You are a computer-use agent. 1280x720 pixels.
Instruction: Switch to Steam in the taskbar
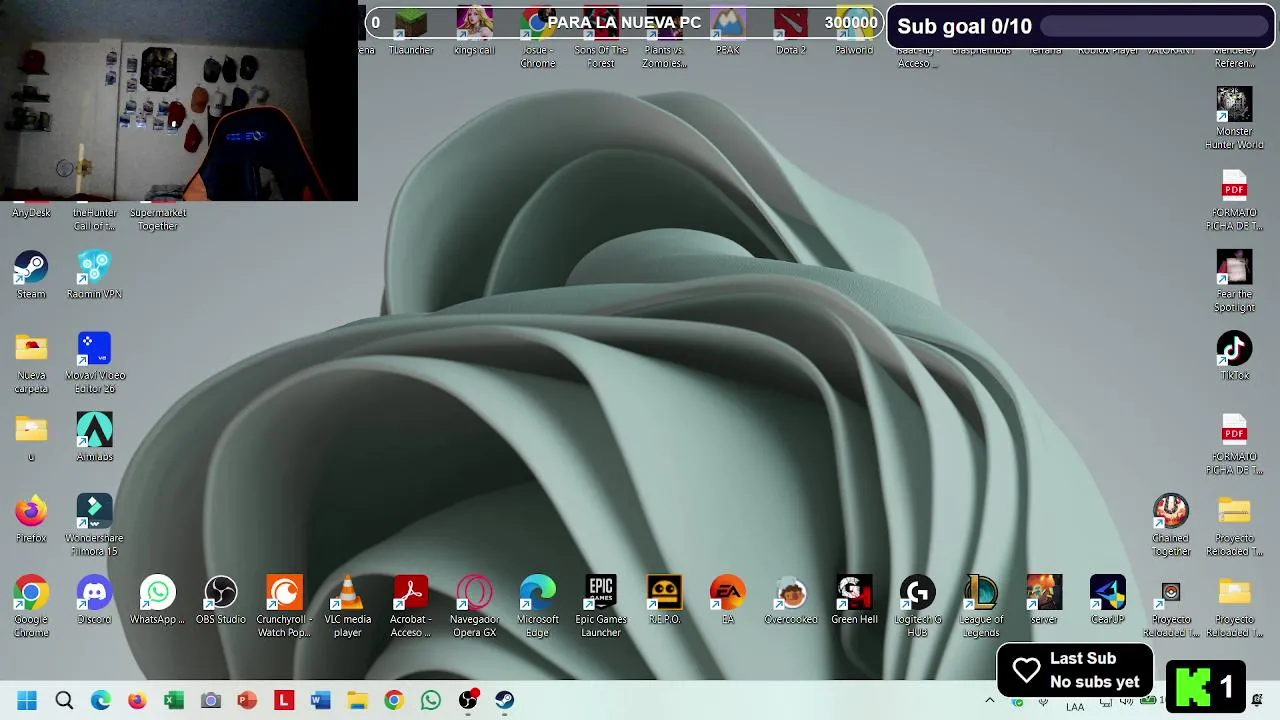[x=504, y=700]
